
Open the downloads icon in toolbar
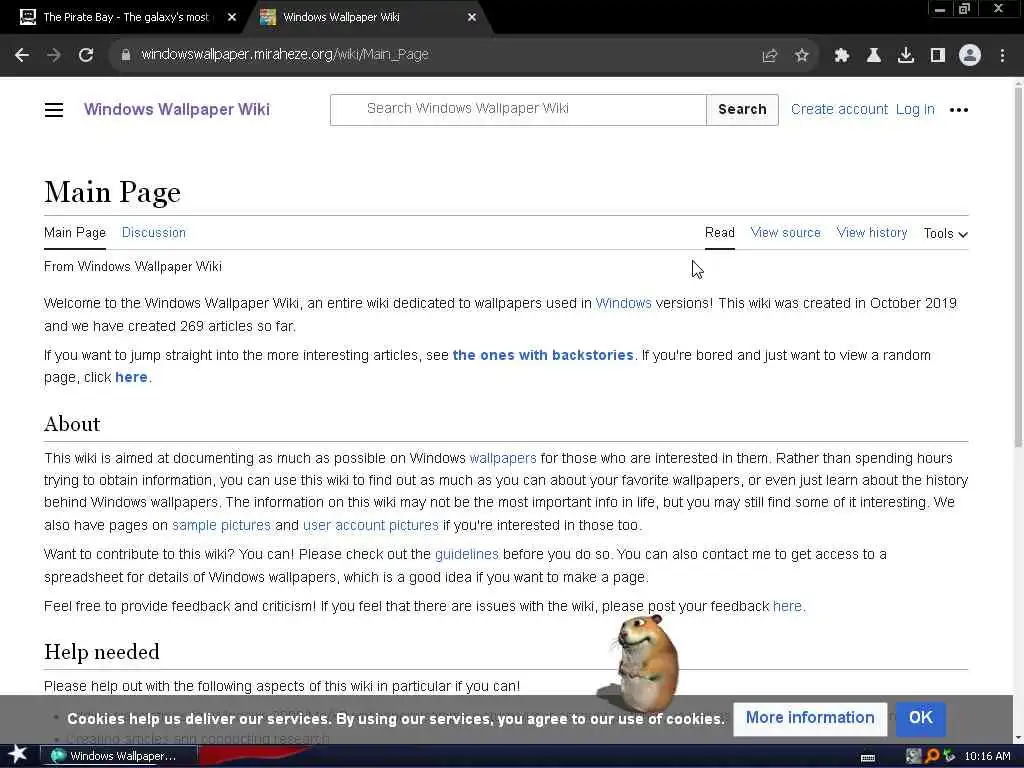coord(906,56)
